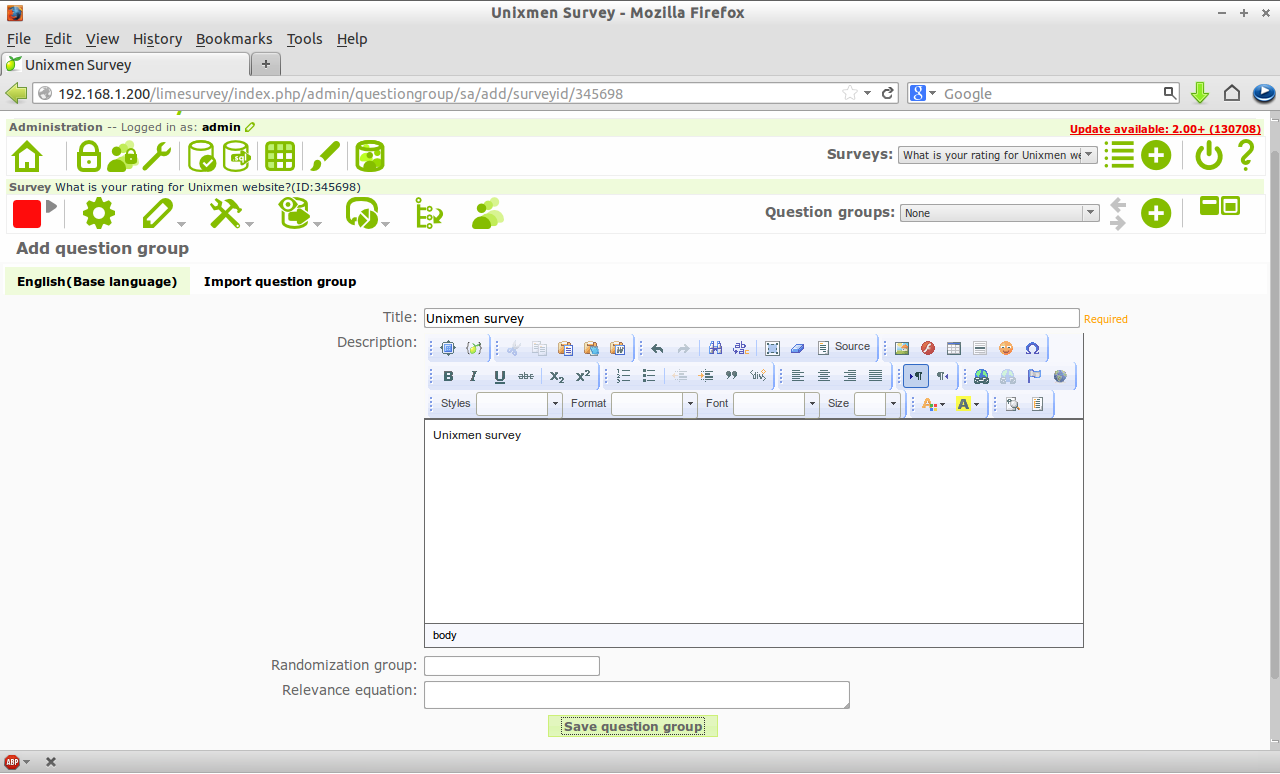The image size is (1280, 774).
Task: Insert table in the description editor
Action: (x=954, y=348)
